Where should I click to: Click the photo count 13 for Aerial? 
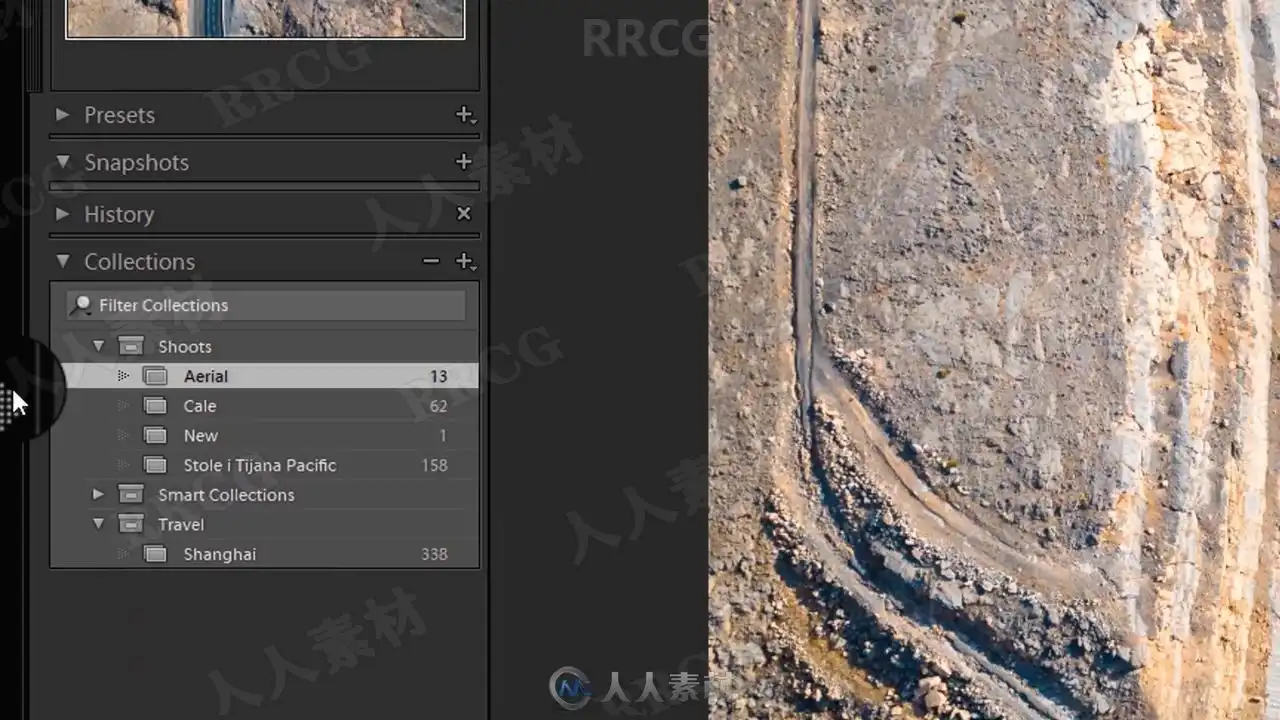(x=438, y=376)
